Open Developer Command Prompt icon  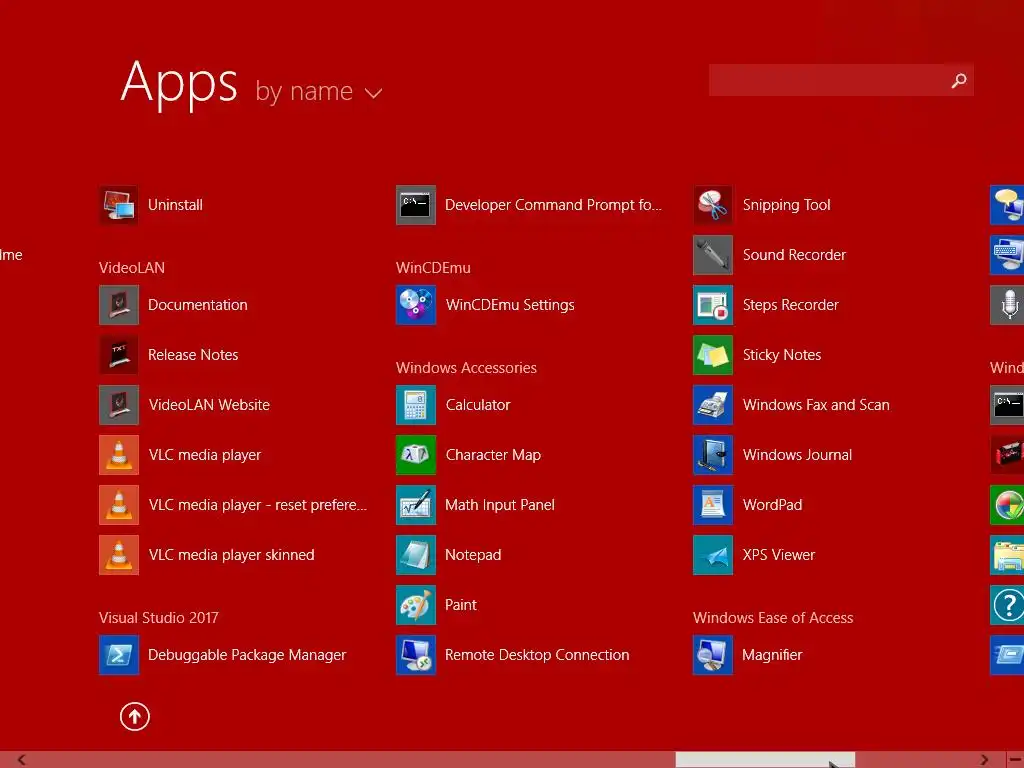click(x=415, y=205)
